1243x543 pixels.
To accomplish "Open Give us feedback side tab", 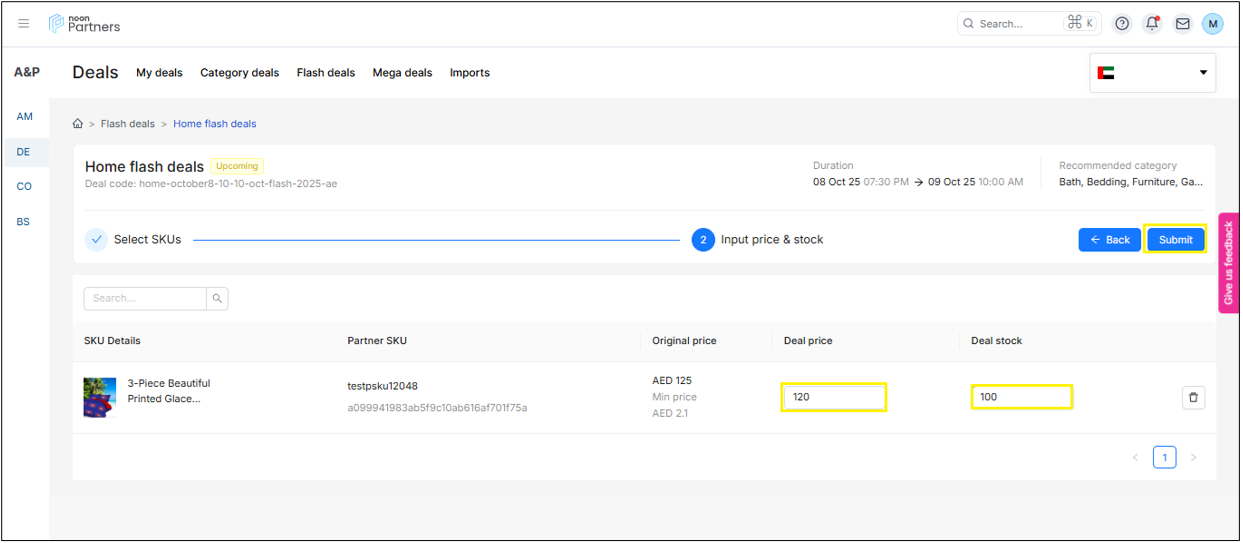I will (1229, 263).
